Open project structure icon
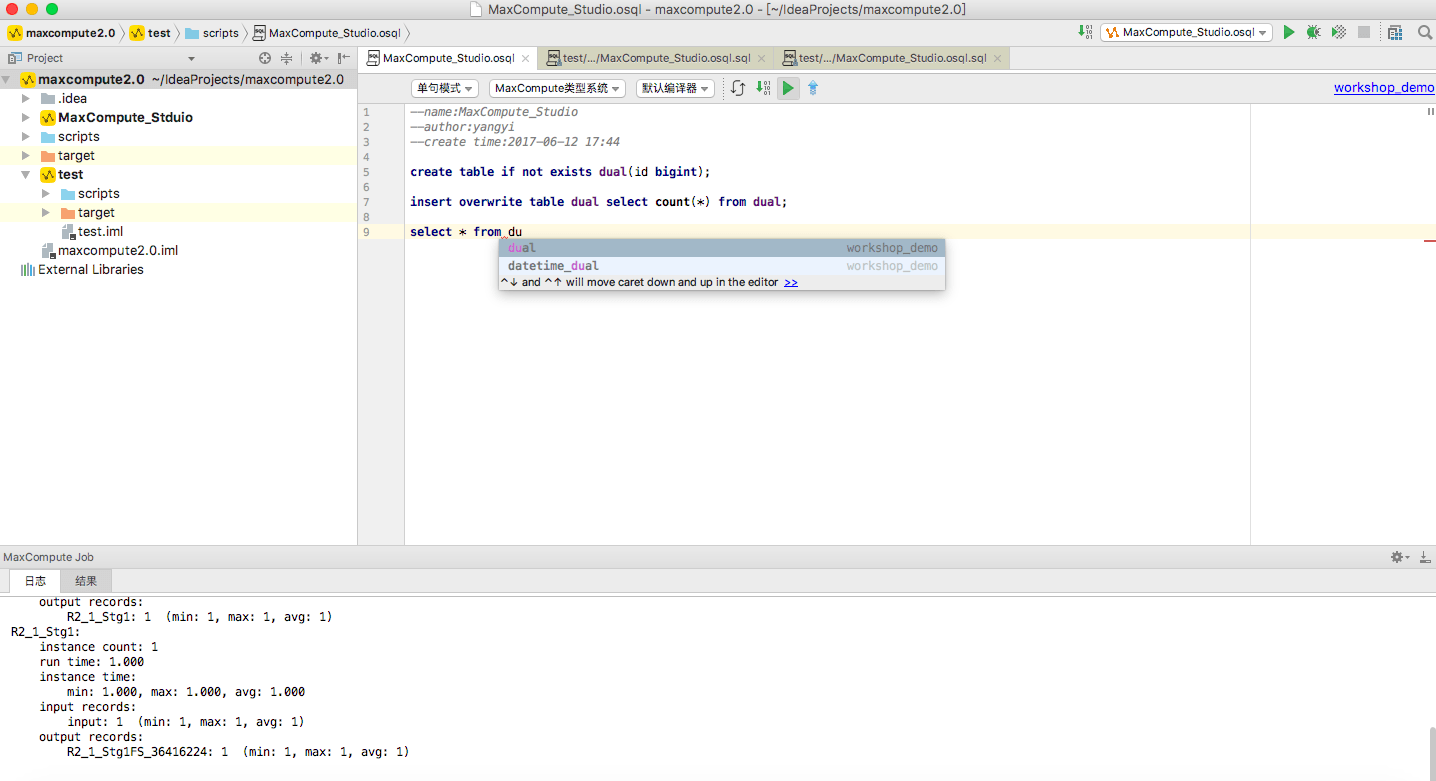 pyautogui.click(x=1395, y=32)
